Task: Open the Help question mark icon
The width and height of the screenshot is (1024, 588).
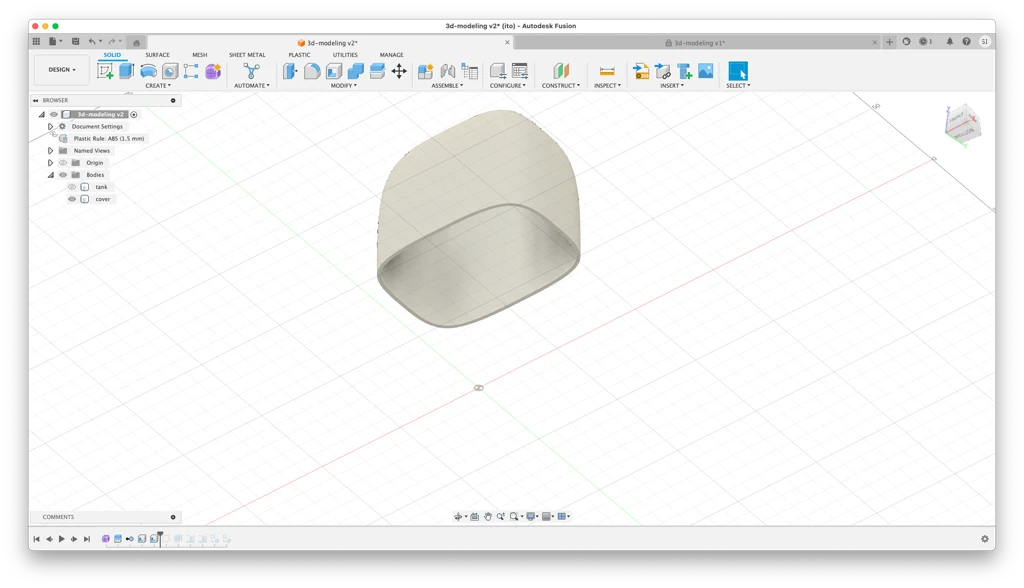Action: pos(967,42)
